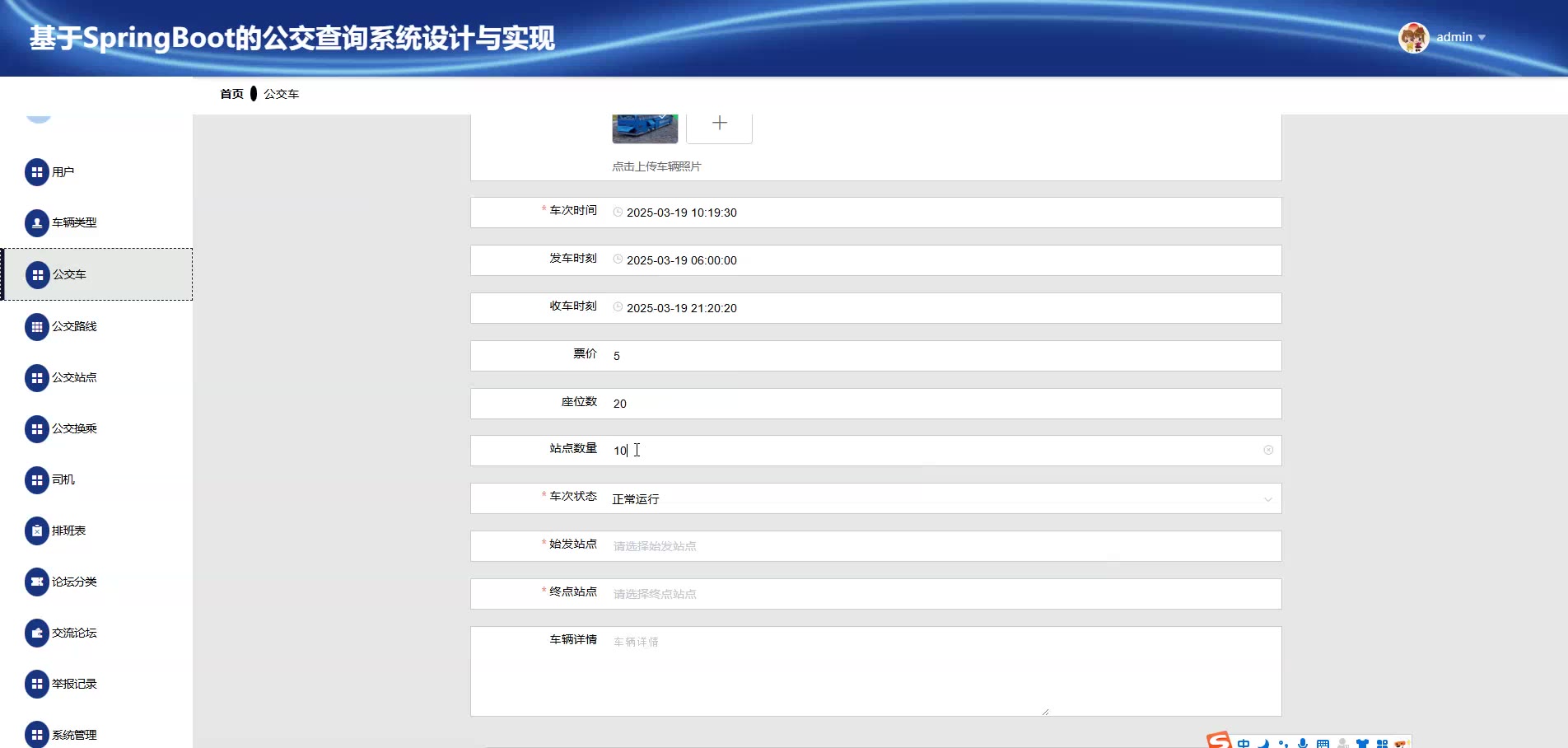This screenshot has height=748, width=1568.
Task: Open the admin user dropdown
Action: (x=1461, y=37)
